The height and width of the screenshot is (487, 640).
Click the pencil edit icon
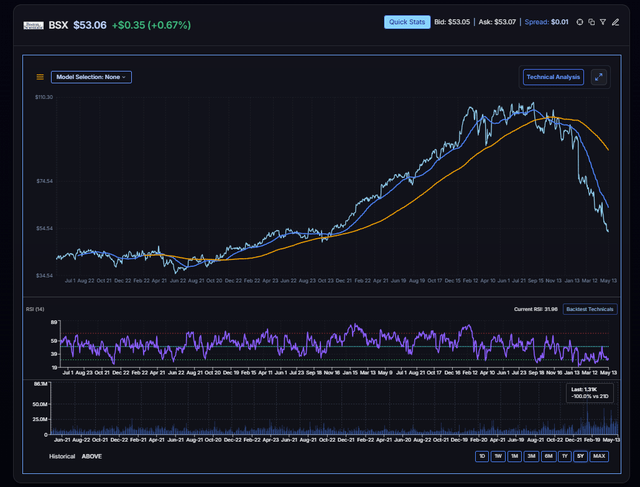tap(616, 22)
